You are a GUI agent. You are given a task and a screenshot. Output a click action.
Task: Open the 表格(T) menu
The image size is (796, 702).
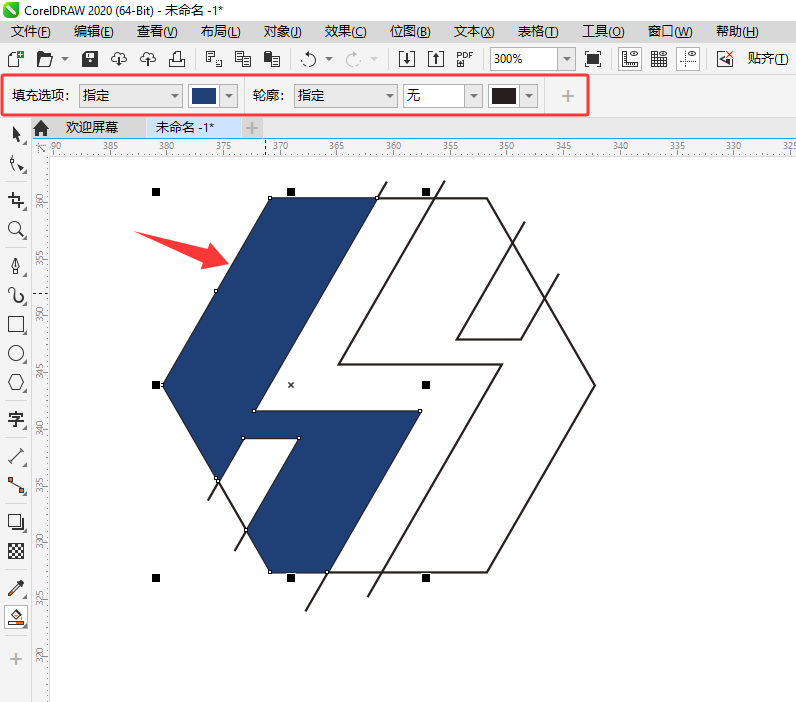point(538,31)
